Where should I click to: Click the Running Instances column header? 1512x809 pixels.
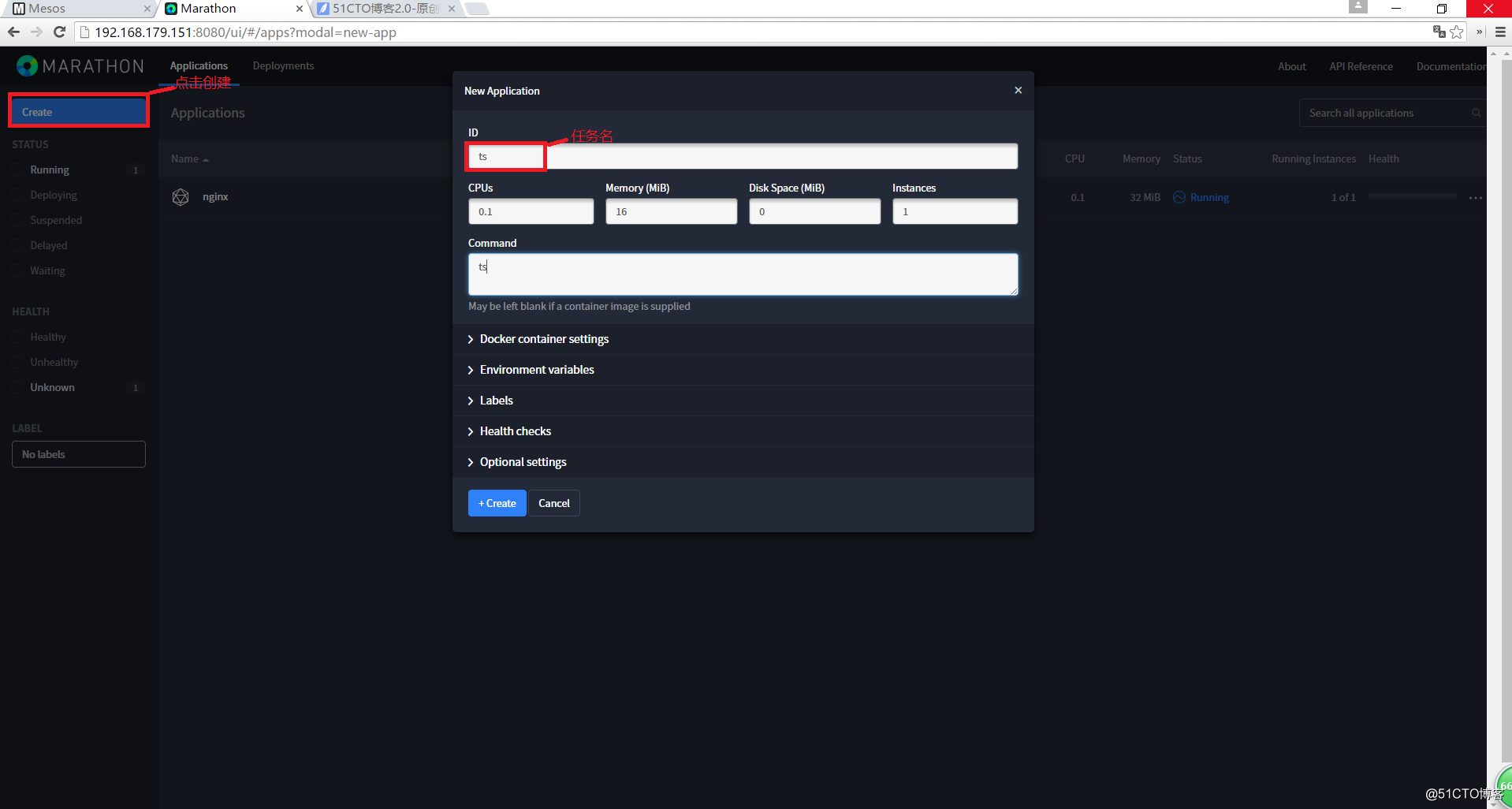1313,159
